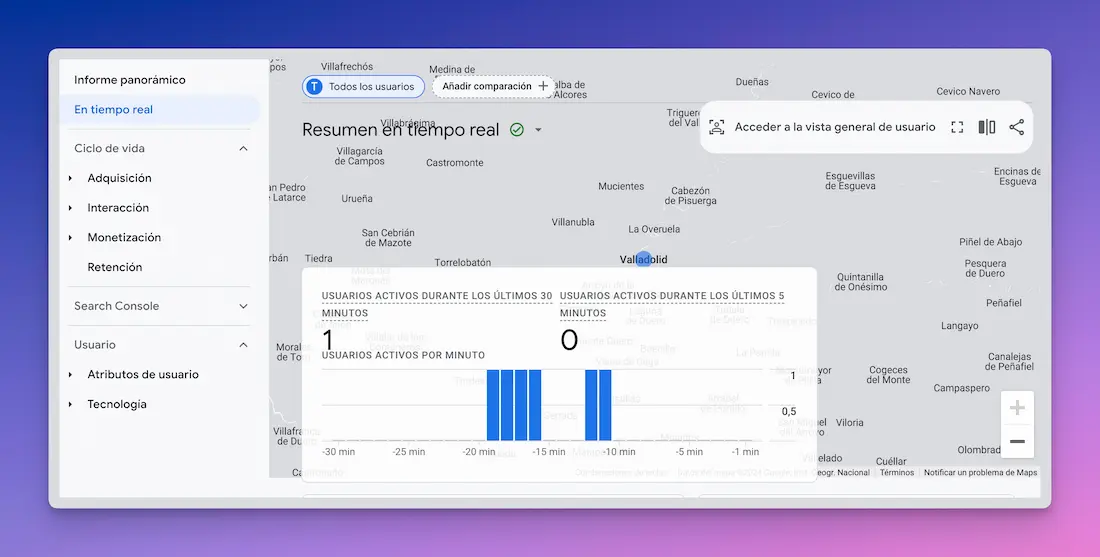This screenshot has height=557, width=1100.
Task: Expand the Monetización tree item
Action: (x=71, y=238)
